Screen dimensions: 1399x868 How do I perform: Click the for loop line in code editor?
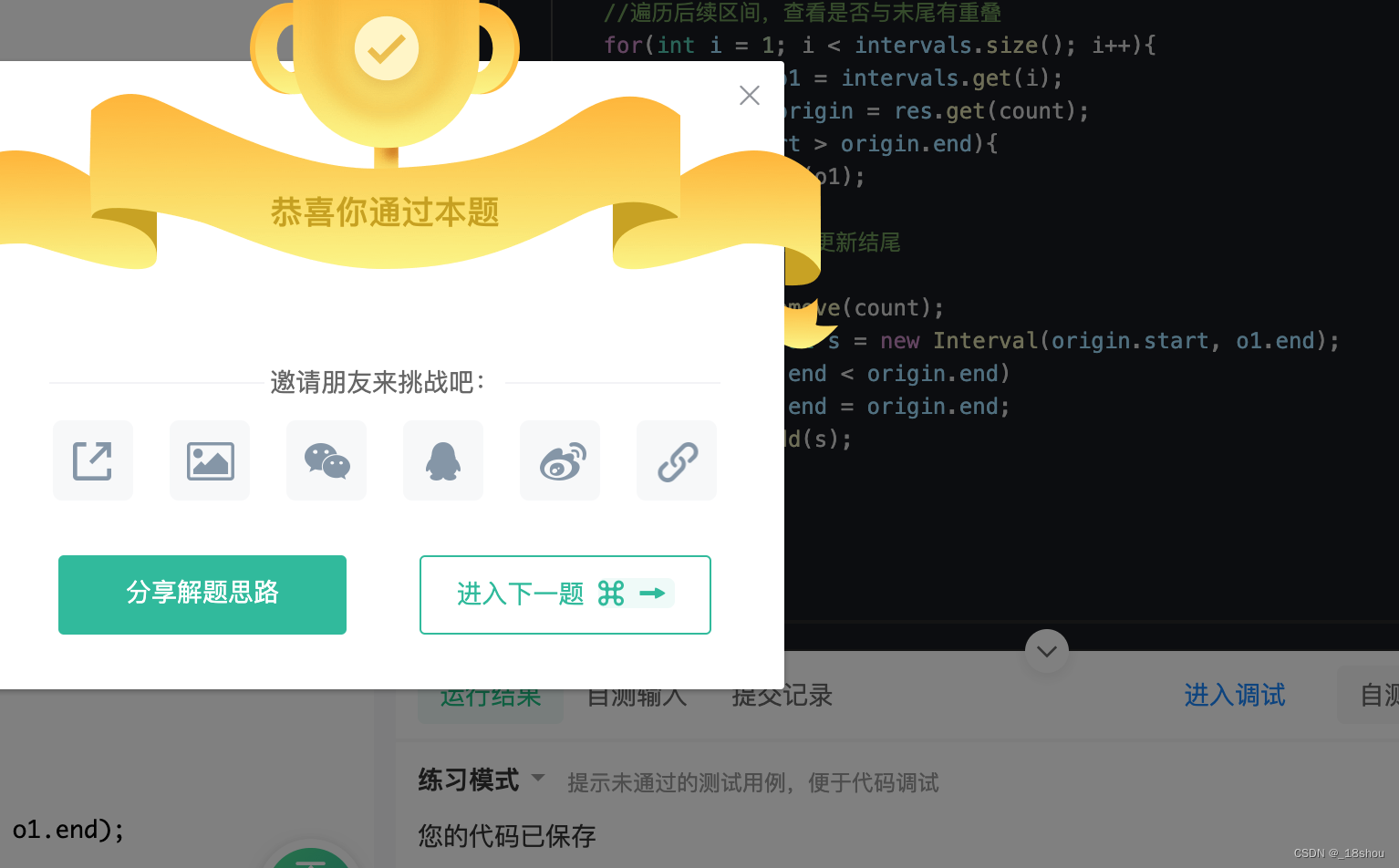tap(880, 45)
